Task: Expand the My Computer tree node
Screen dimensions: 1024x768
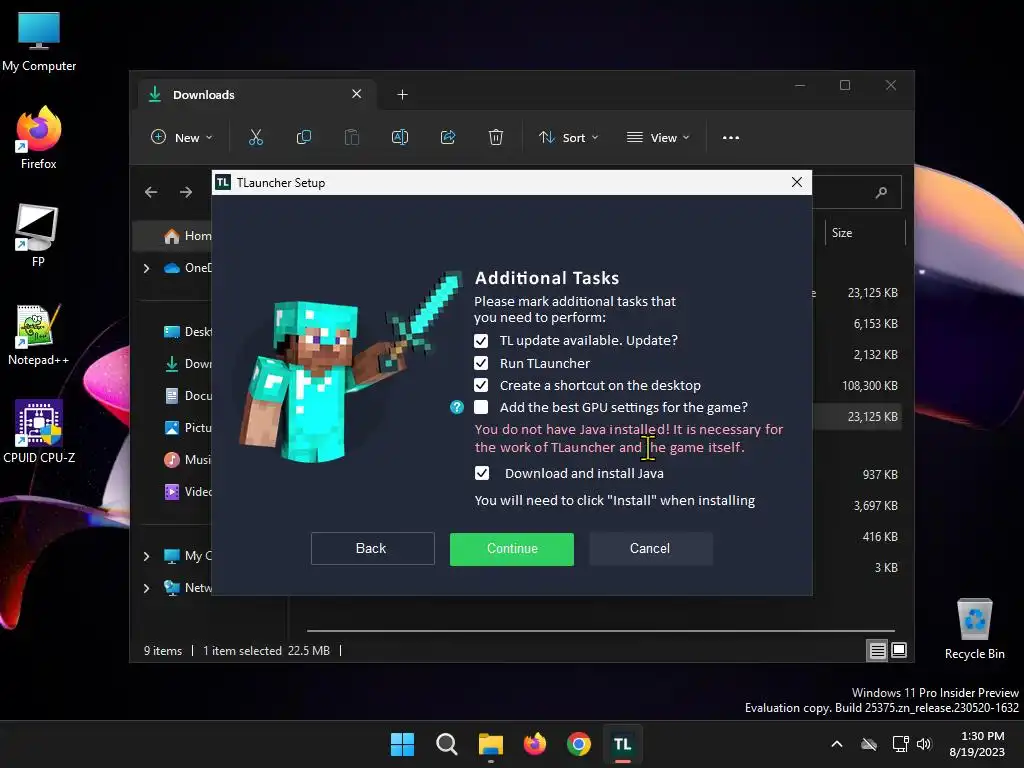Action: point(146,556)
